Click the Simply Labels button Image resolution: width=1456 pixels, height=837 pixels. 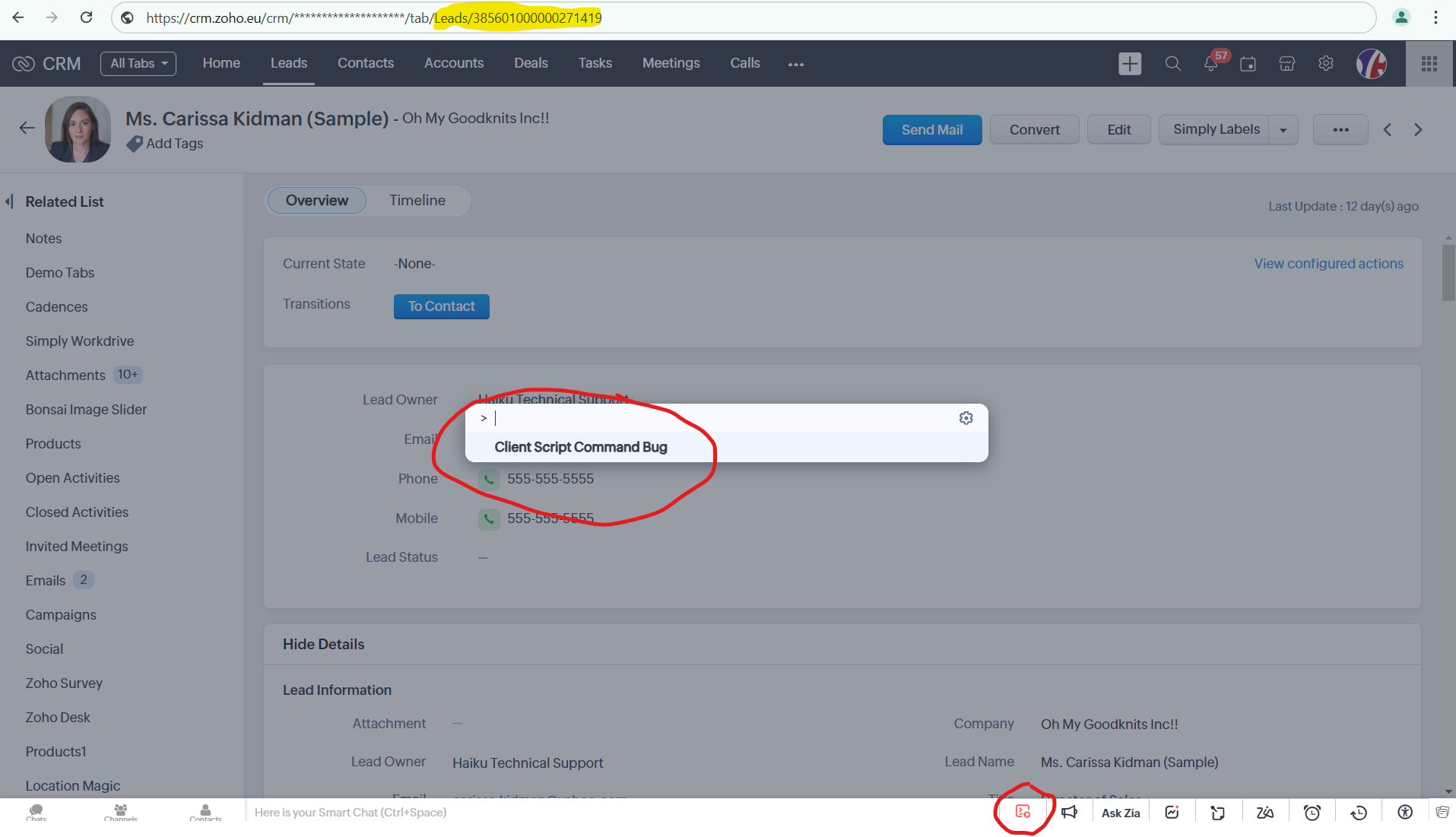1216,130
